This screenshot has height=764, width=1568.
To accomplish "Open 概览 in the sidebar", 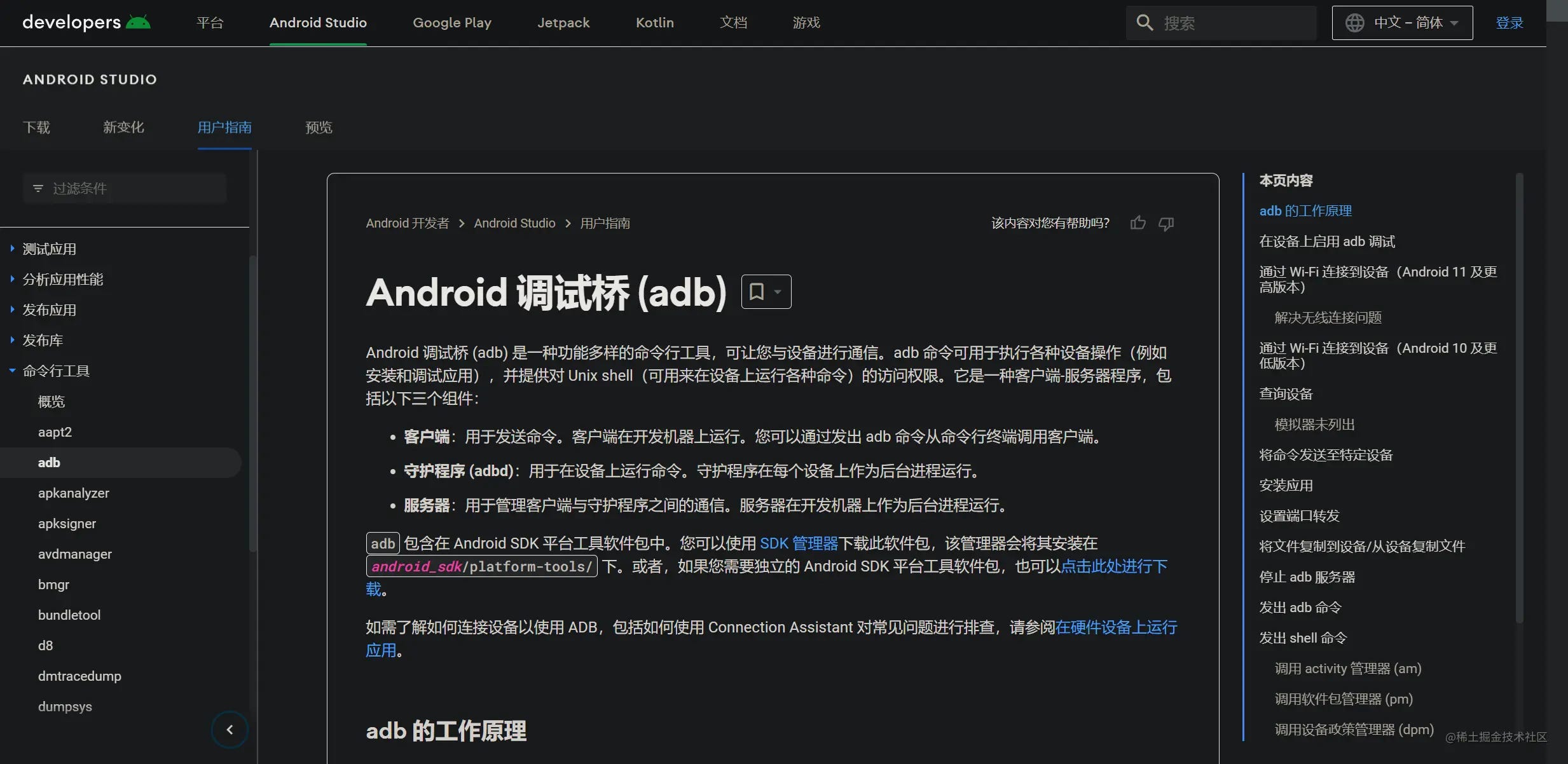I will (52, 401).
